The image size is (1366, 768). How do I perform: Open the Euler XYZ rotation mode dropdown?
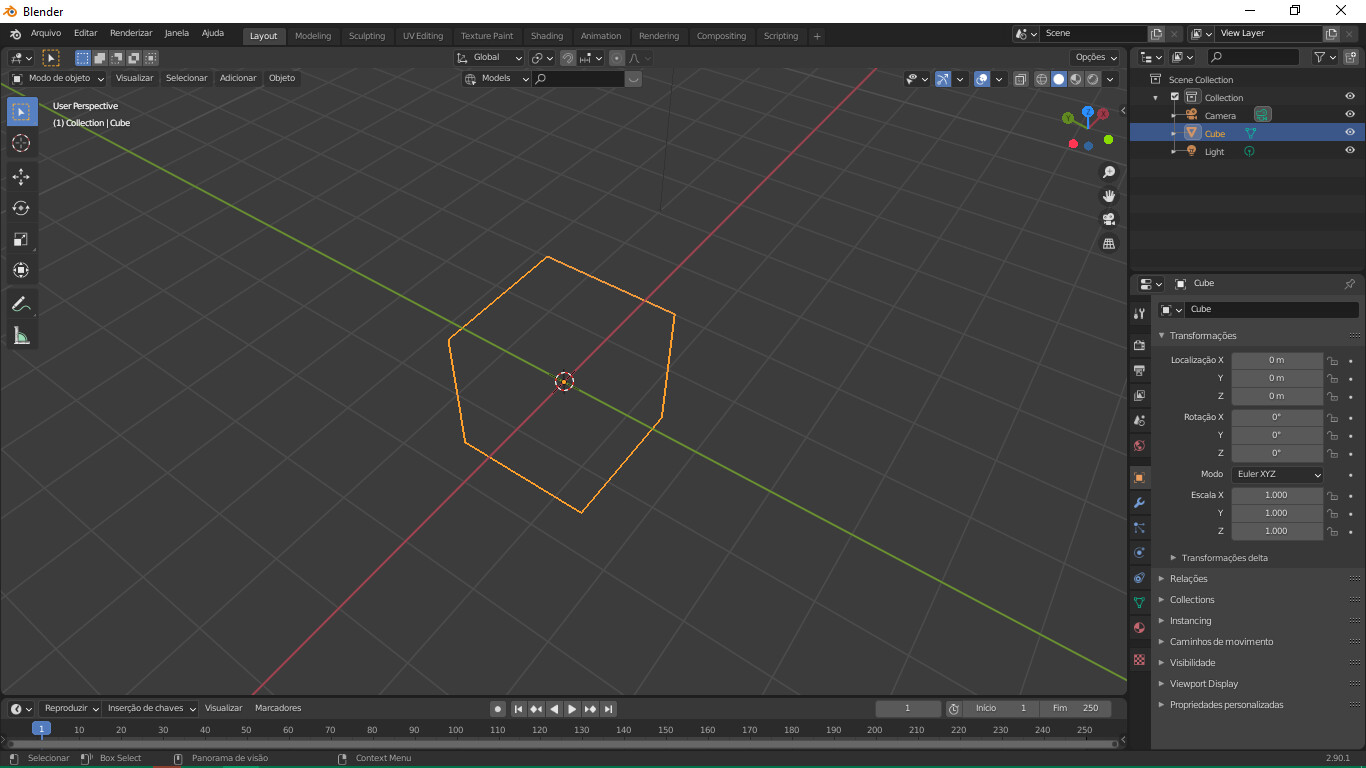pos(1278,474)
